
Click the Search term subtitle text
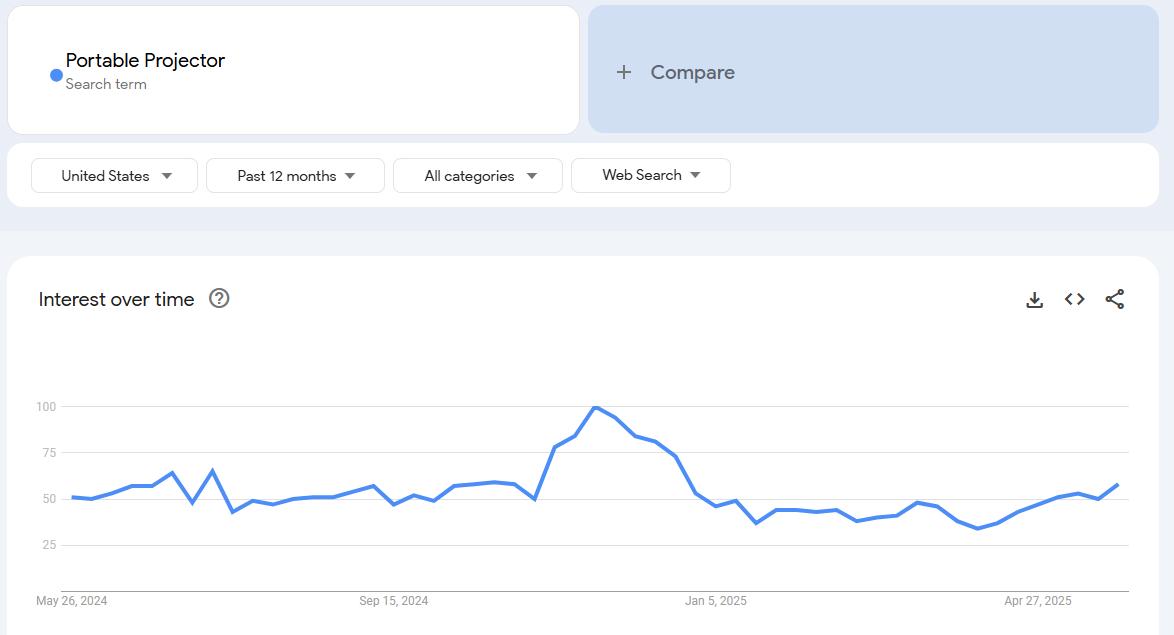coord(106,84)
